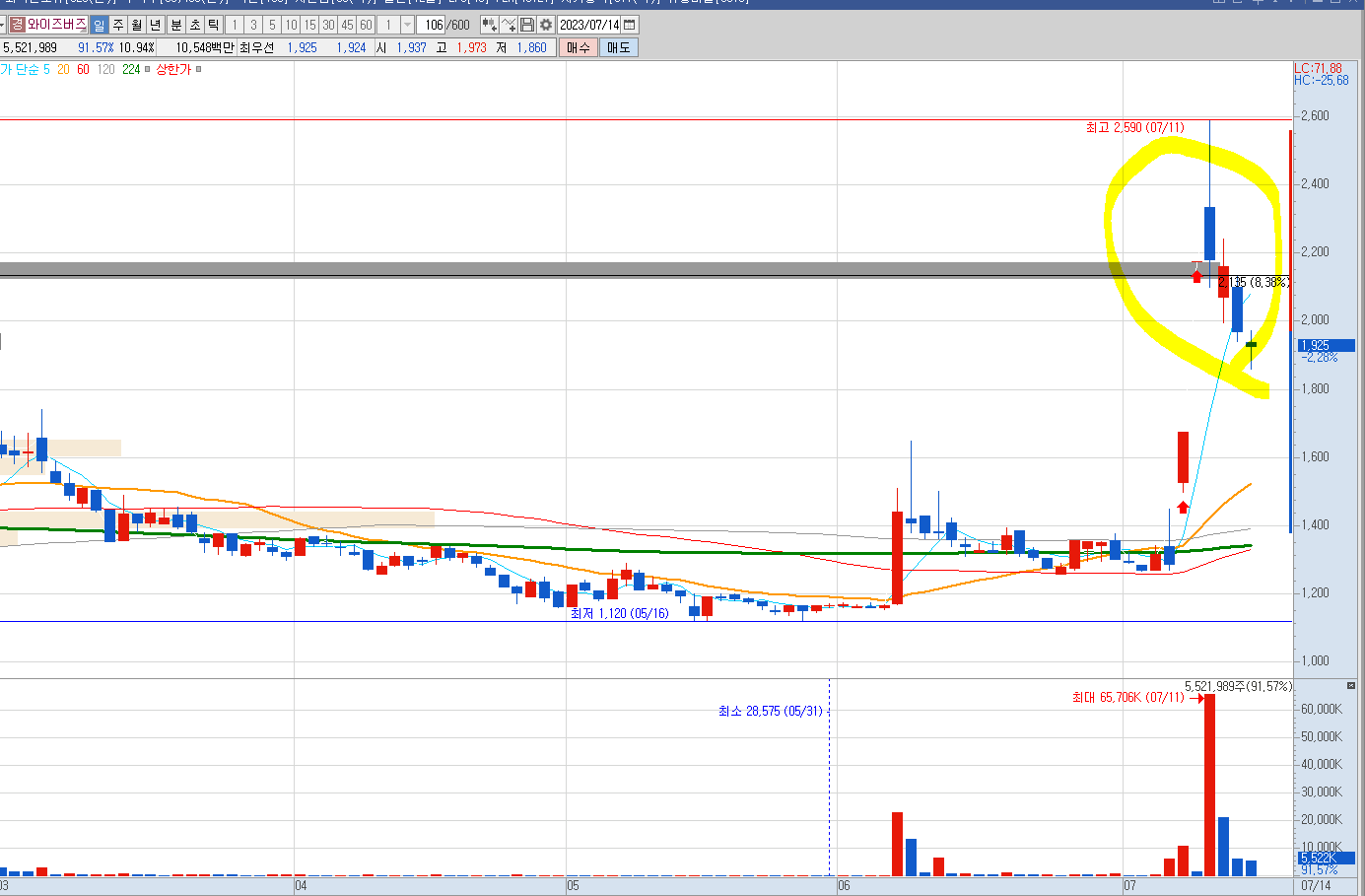
Task: Expand the custom interval dropdown arrow
Action: (407, 25)
